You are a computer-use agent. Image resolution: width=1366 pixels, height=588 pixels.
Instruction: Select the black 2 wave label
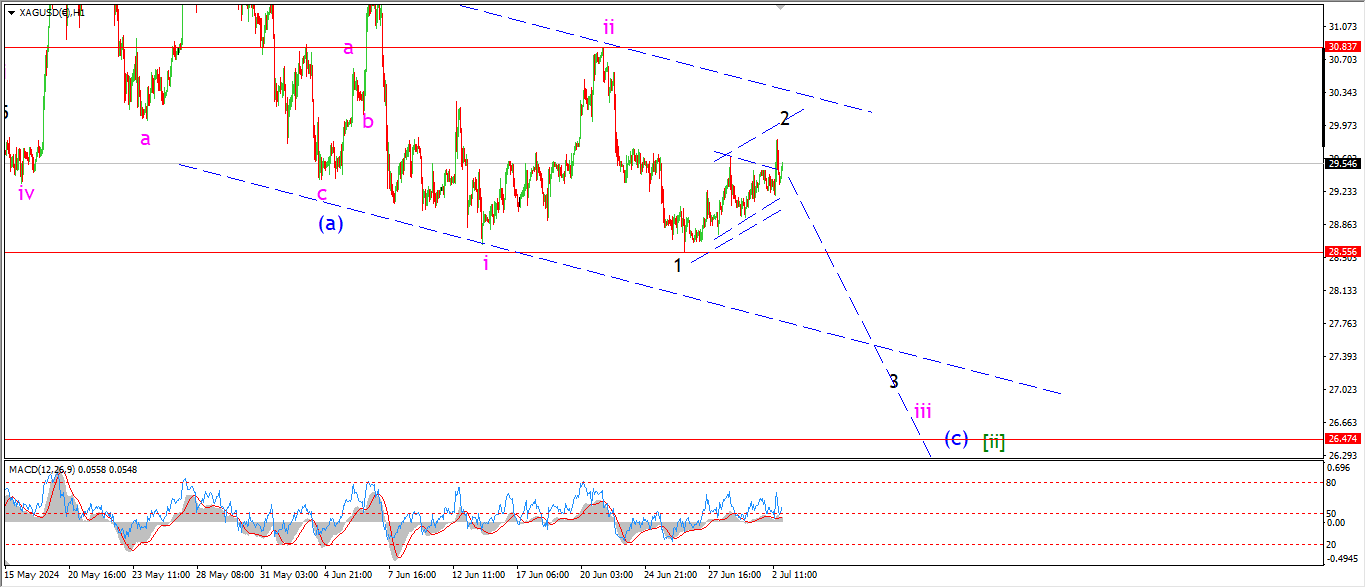pos(785,119)
